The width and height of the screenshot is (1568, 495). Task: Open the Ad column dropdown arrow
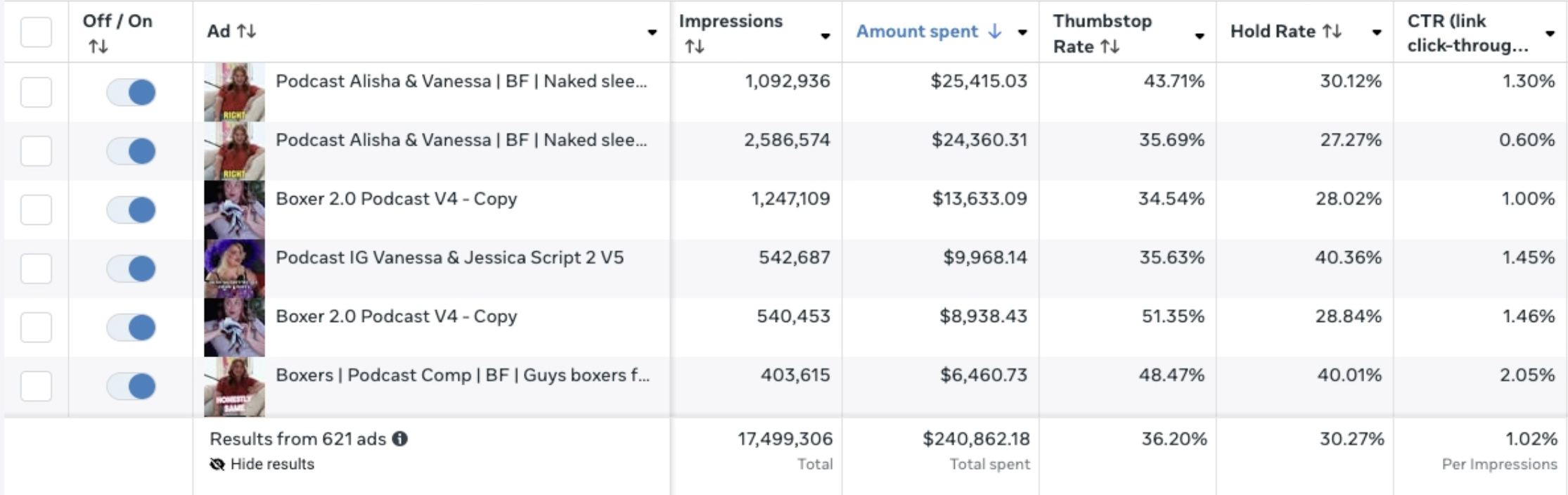(652, 32)
